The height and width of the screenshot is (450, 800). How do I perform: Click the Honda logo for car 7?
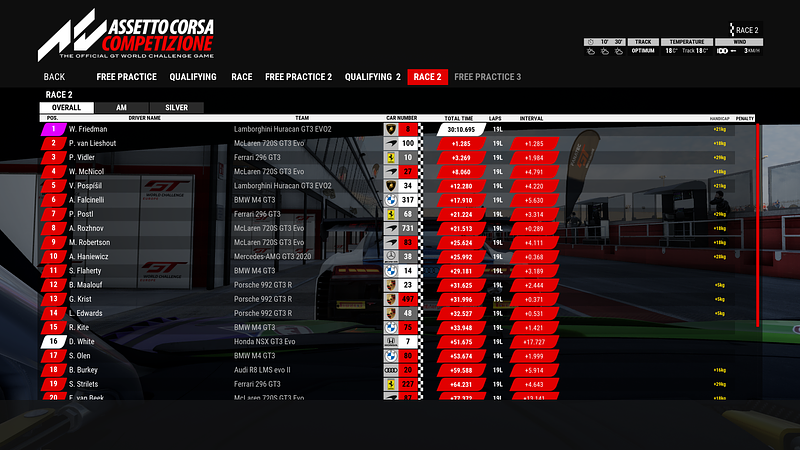pos(391,342)
